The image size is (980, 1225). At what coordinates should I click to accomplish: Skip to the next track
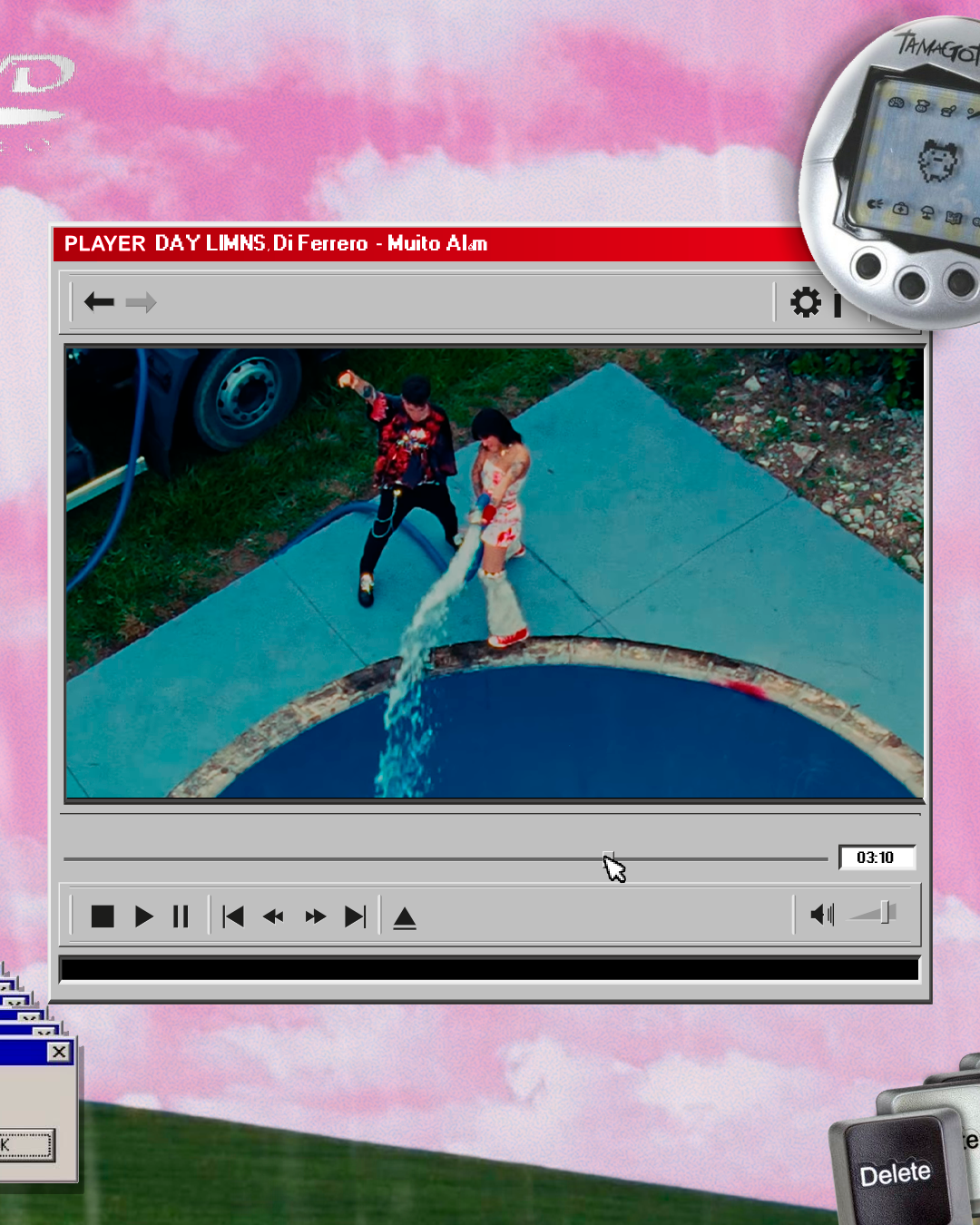click(356, 916)
